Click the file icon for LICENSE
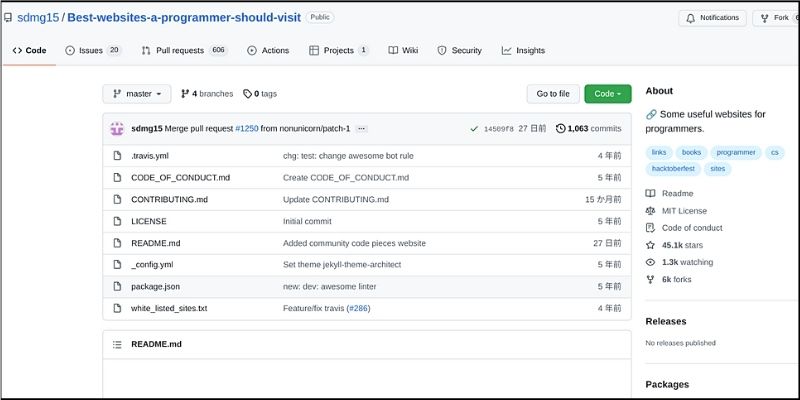800x400 pixels. click(117, 221)
